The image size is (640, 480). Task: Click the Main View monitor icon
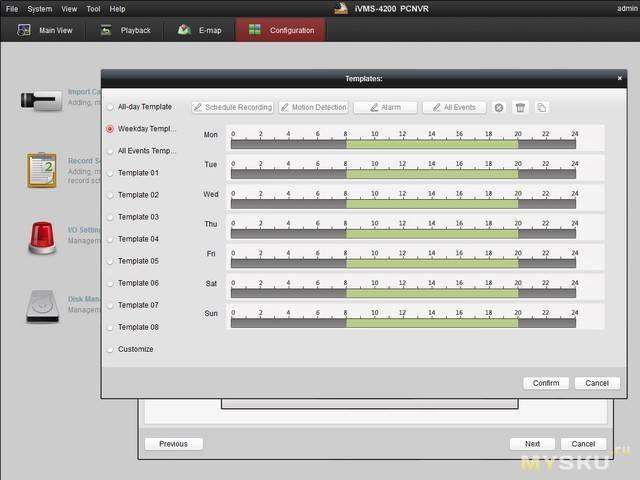pos(24,30)
